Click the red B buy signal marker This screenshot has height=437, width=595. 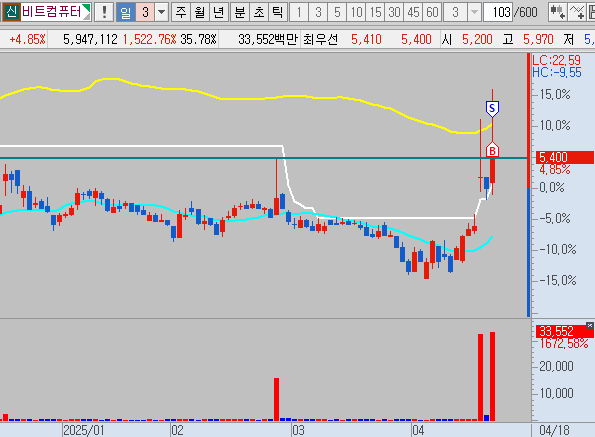492,150
